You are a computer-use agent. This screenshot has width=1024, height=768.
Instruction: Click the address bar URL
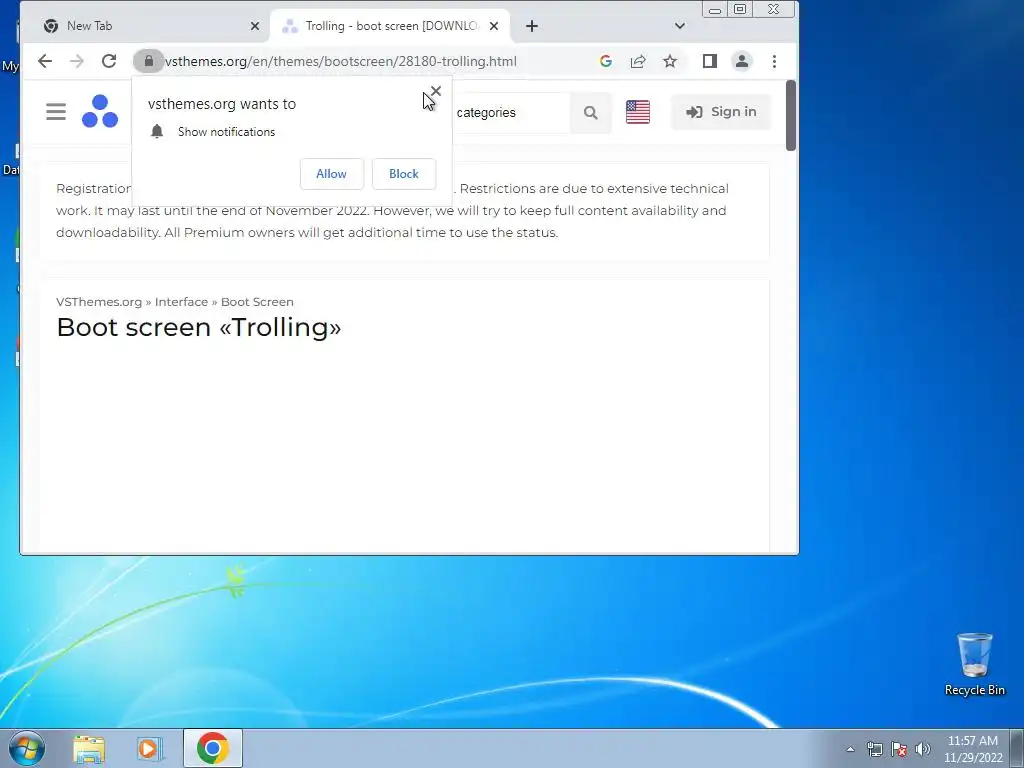[340, 61]
